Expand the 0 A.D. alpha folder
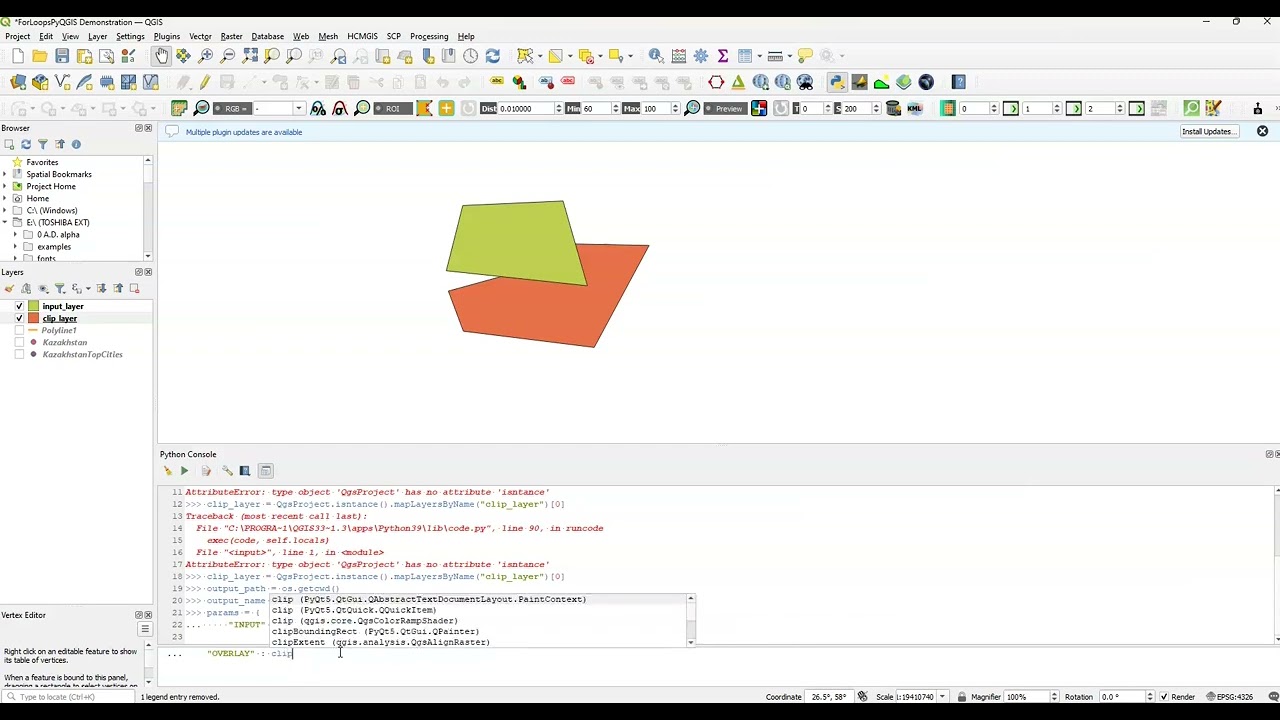 pos(15,234)
